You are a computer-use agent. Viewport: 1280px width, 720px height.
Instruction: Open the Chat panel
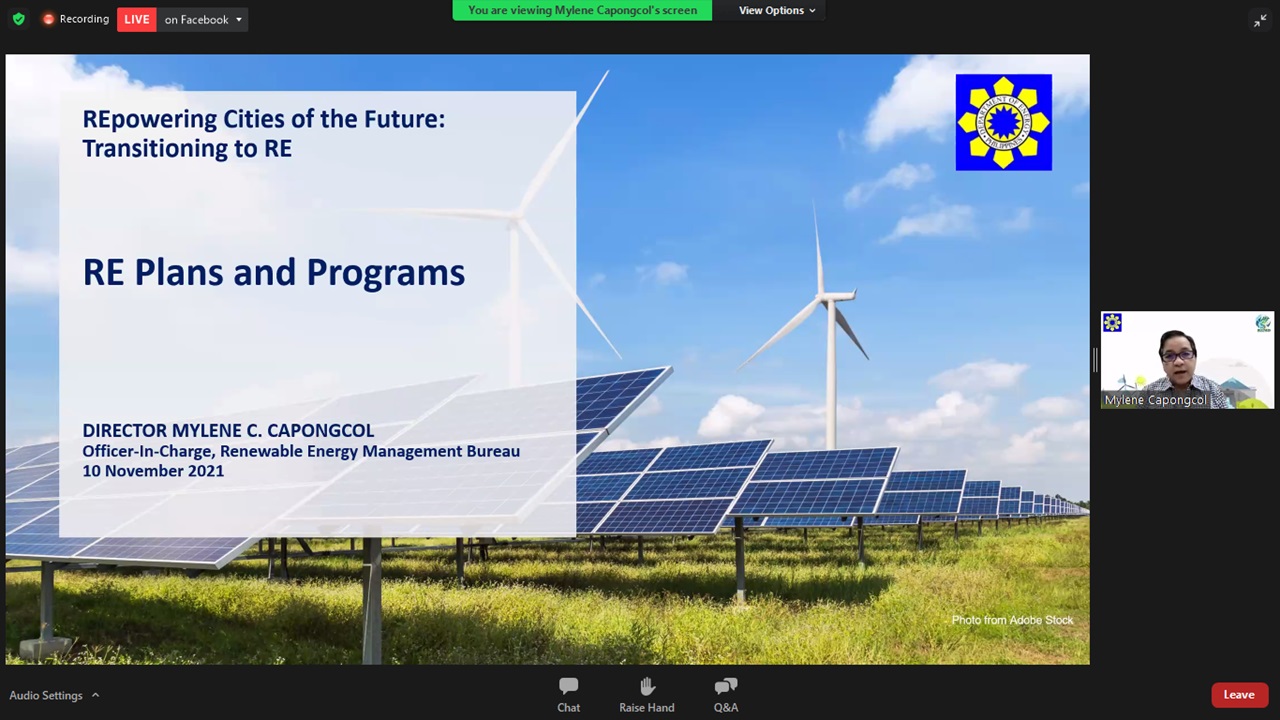point(568,694)
